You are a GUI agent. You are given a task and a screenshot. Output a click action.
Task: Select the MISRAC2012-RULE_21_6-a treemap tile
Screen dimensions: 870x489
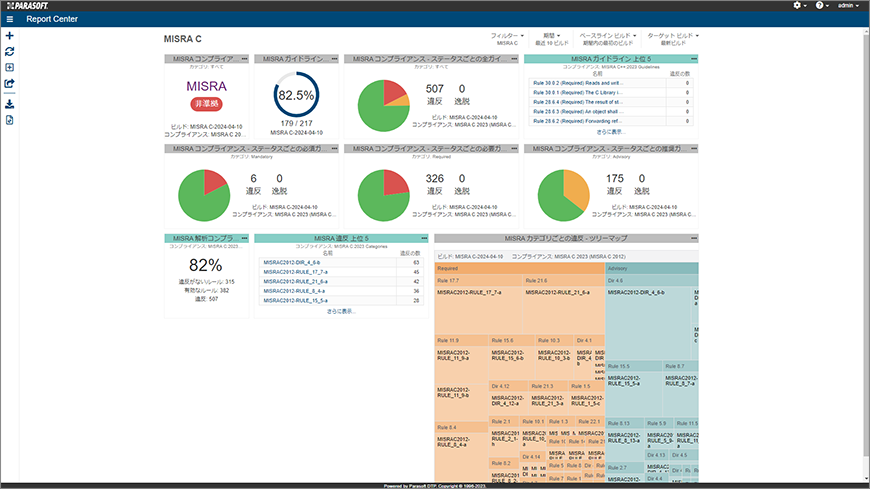coord(564,310)
